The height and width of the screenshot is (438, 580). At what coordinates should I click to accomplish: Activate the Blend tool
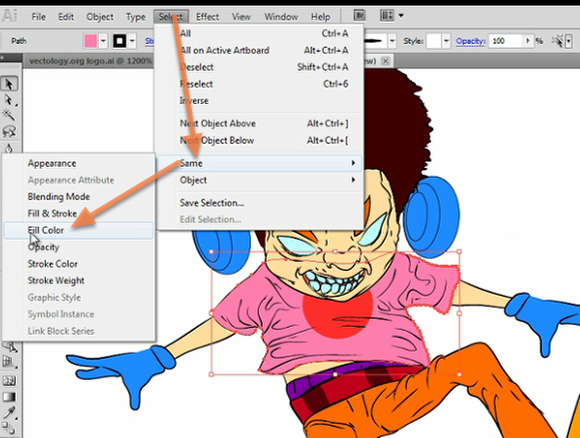pyautogui.click(x=9, y=428)
